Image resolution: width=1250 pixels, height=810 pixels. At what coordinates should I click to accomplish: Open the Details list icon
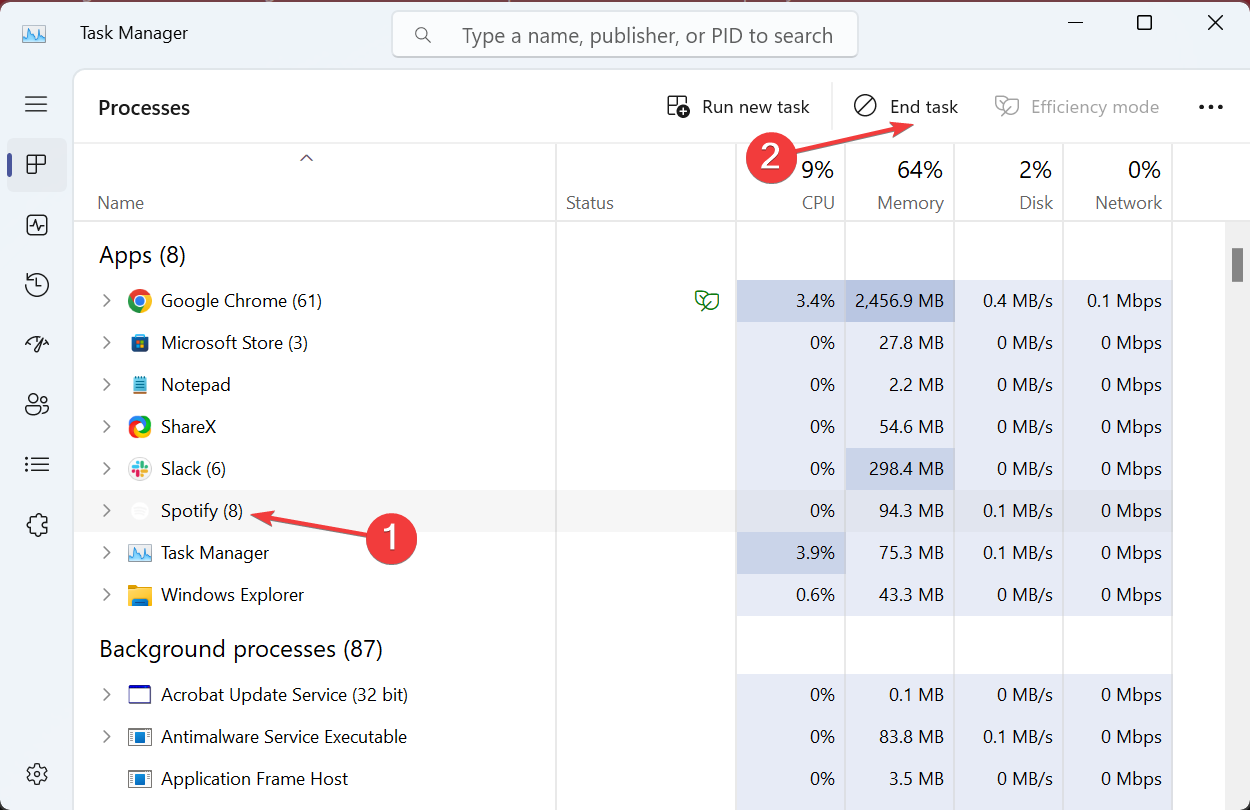point(37,464)
